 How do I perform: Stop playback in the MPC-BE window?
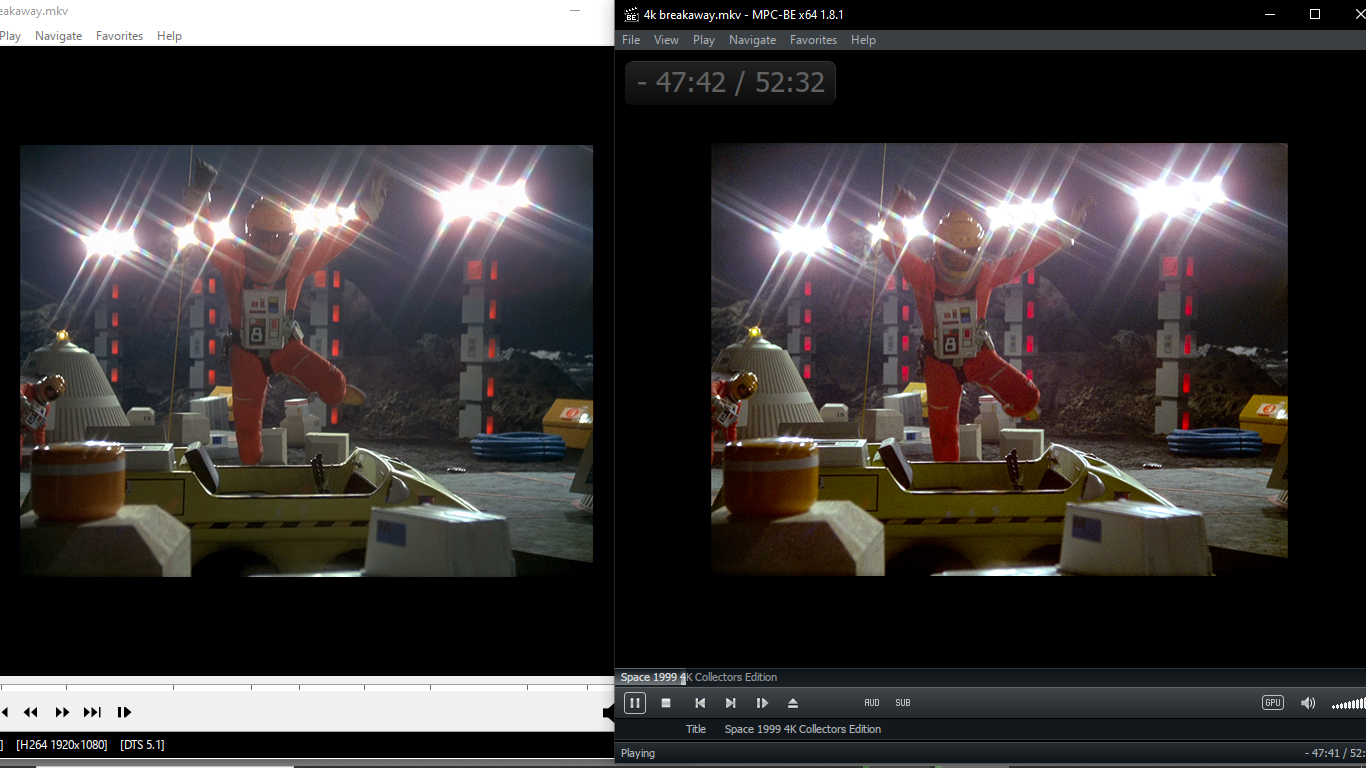pos(666,703)
